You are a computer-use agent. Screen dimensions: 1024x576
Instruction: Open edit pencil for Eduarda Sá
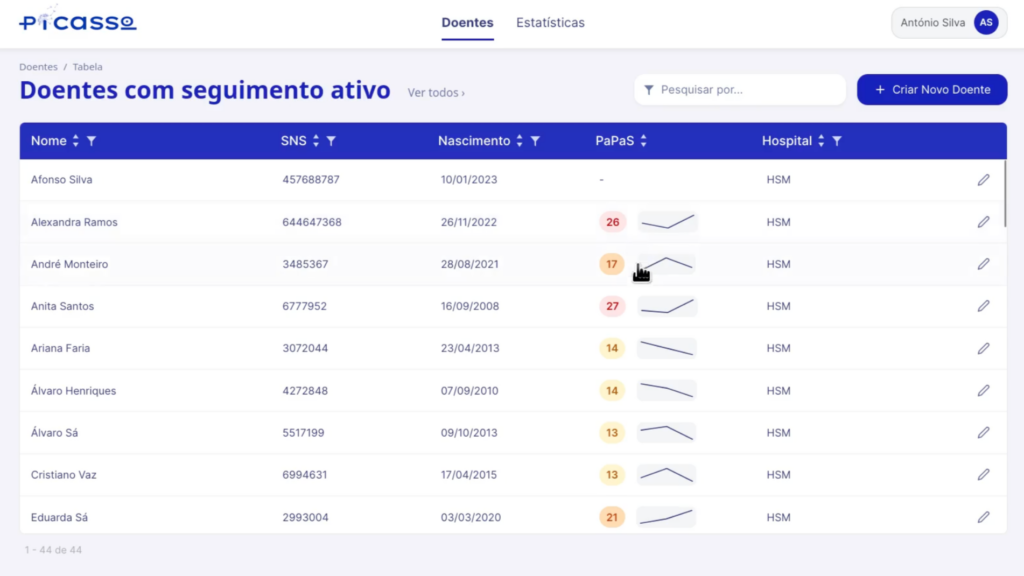[x=983, y=517]
